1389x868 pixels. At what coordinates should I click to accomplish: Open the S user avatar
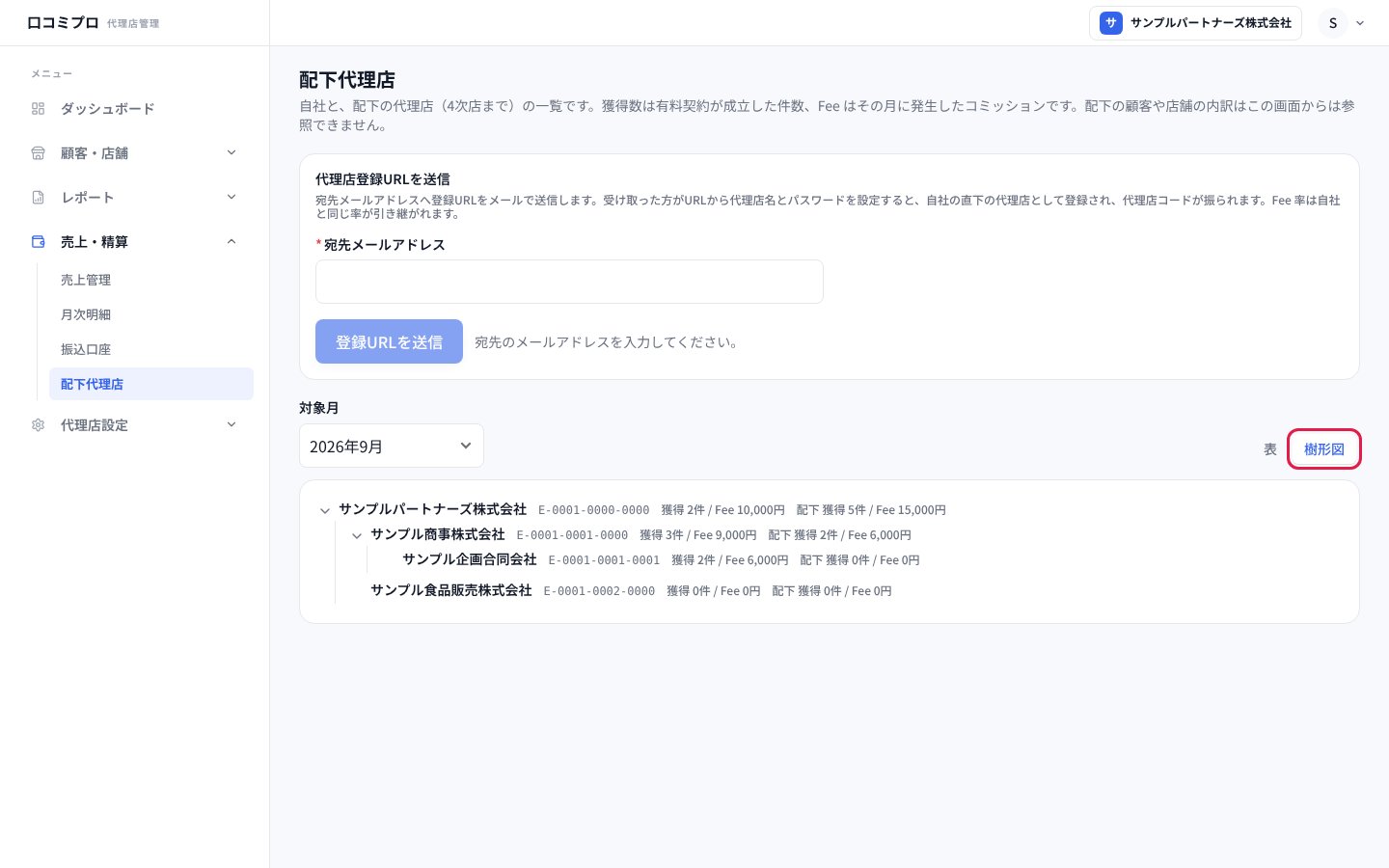tap(1333, 23)
